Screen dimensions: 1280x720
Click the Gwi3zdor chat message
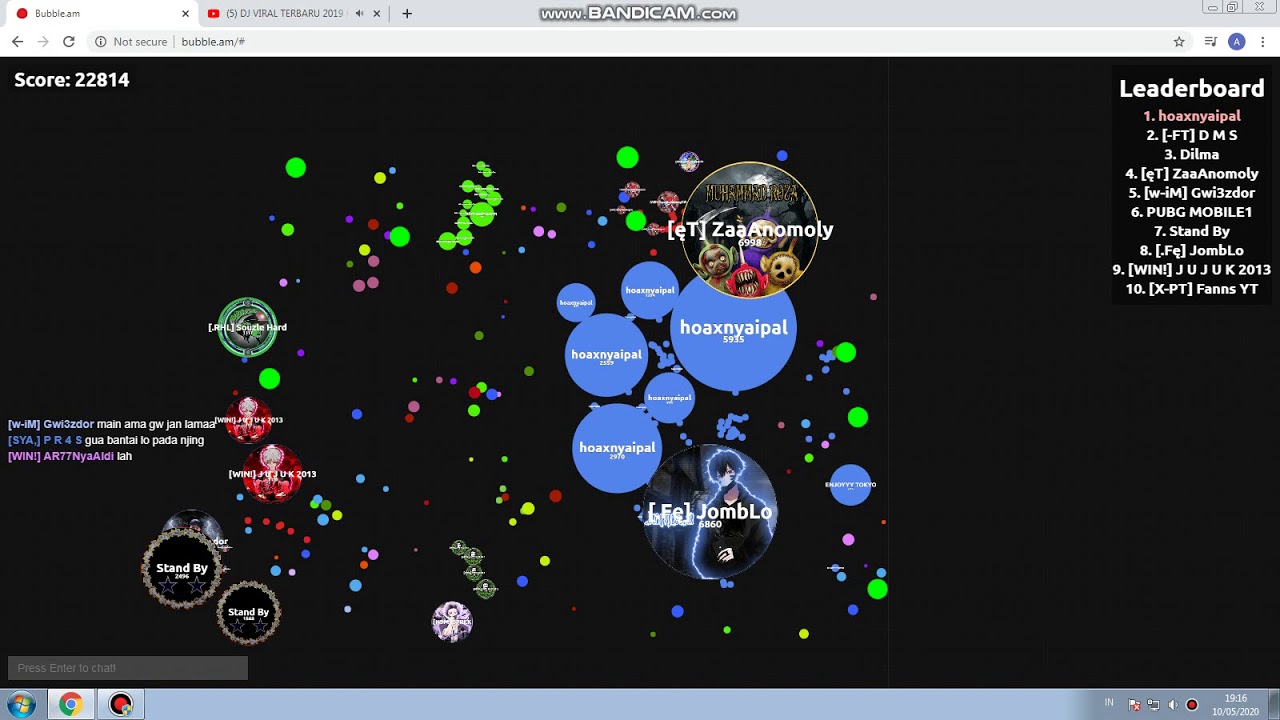point(112,424)
